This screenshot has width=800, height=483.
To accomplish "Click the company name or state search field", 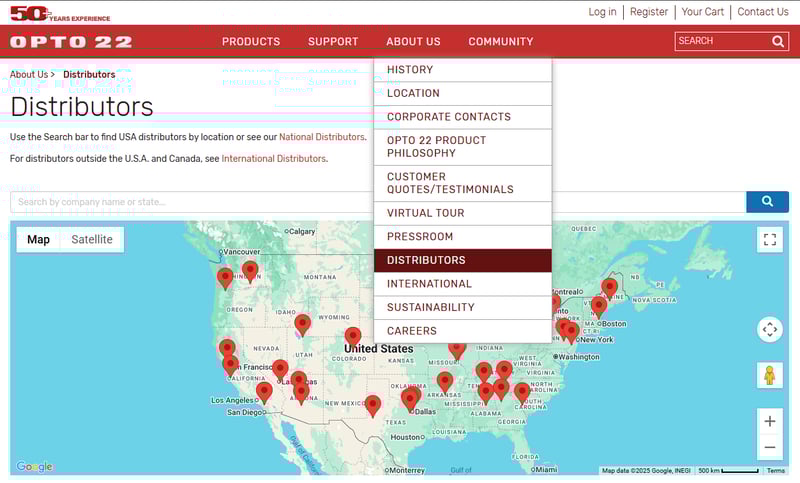I will coord(378,202).
